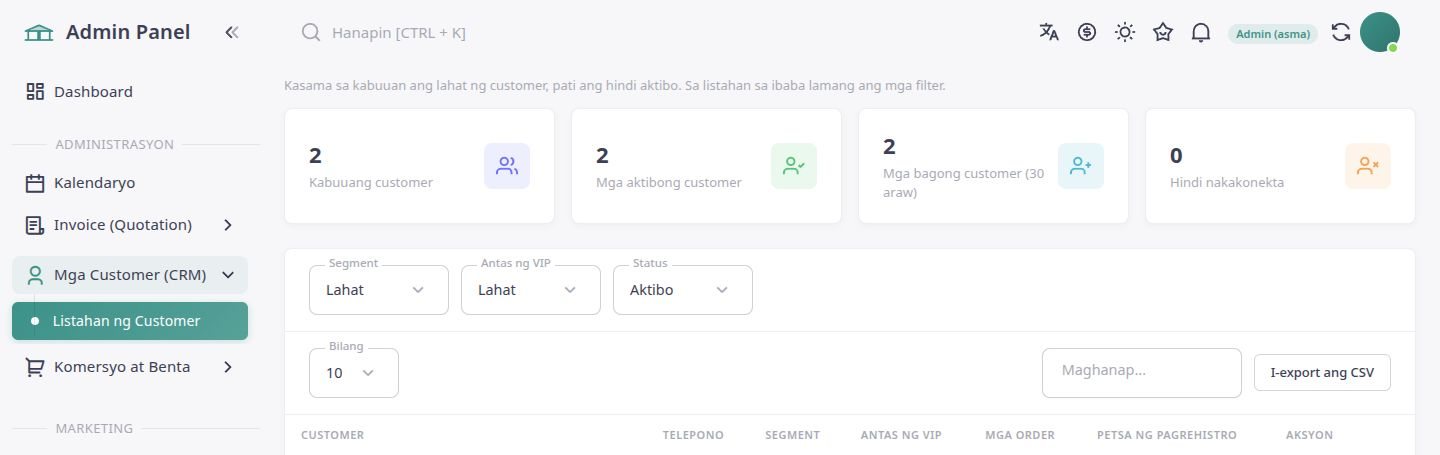Open the Status filter set to Aktibo

pyautogui.click(x=683, y=290)
